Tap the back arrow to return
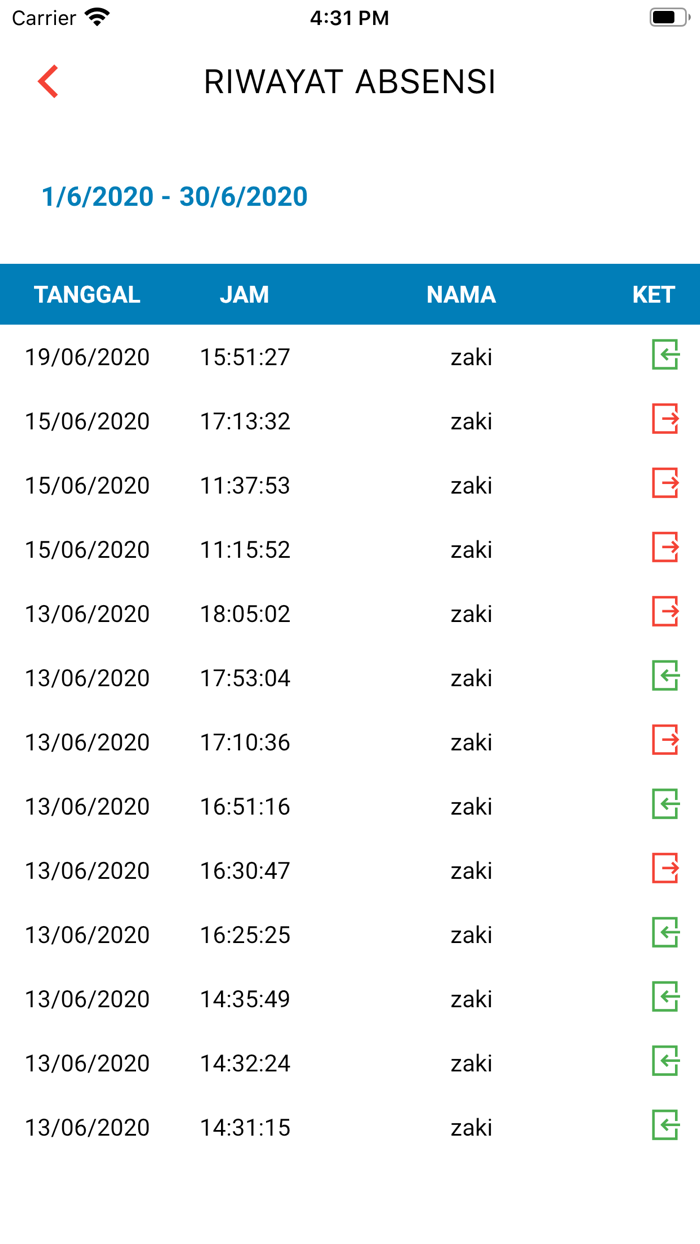Viewport: 700px width, 1244px height. (46, 81)
